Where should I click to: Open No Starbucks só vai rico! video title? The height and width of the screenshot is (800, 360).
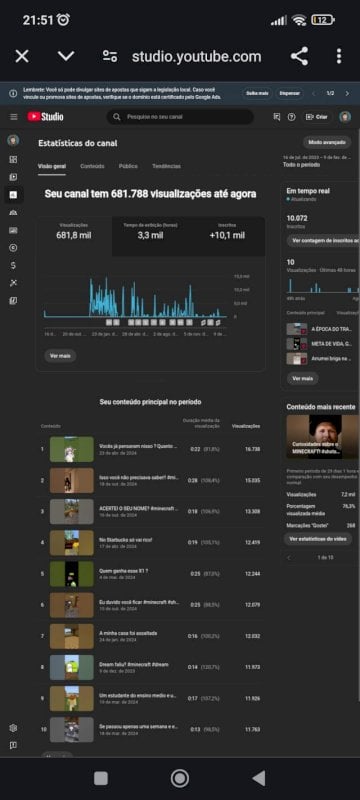point(125,540)
